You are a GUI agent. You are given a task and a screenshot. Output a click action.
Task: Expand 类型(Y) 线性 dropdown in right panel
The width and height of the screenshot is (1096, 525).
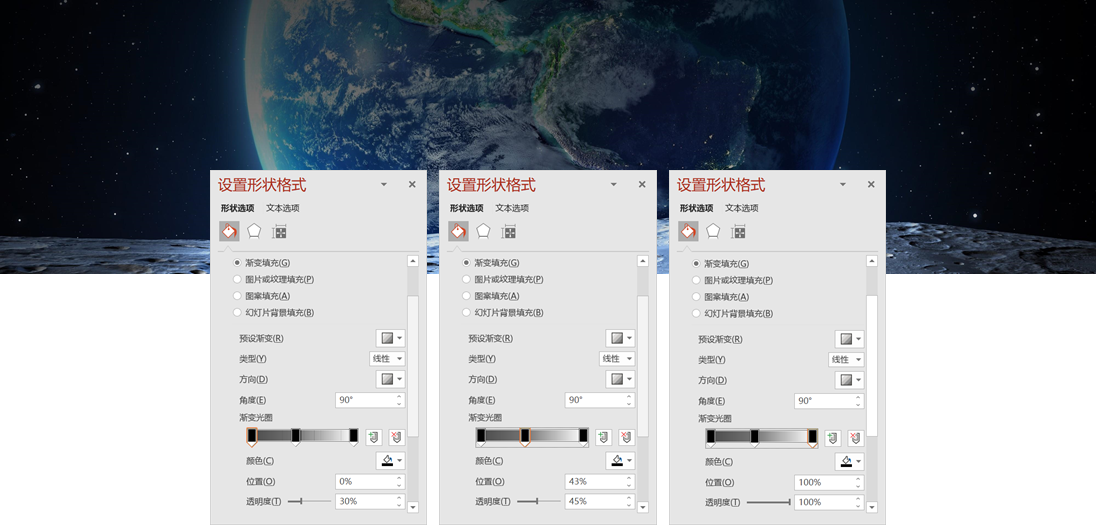pyautogui.click(x=847, y=359)
